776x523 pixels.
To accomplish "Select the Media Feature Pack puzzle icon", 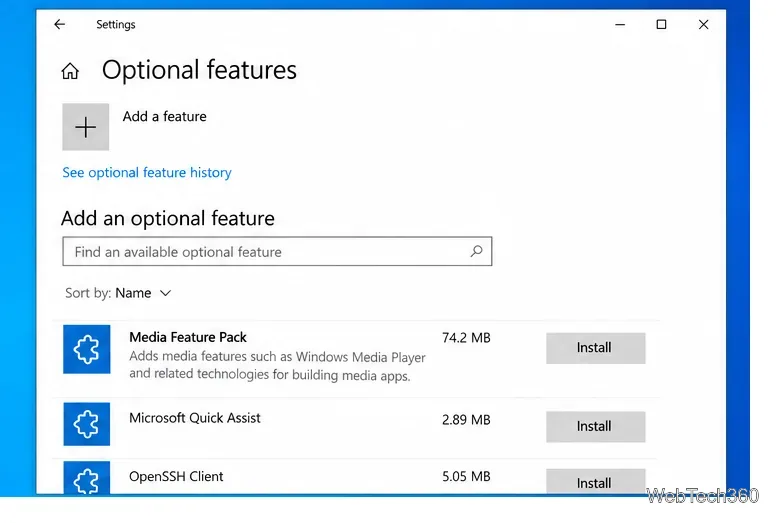I will 87,349.
